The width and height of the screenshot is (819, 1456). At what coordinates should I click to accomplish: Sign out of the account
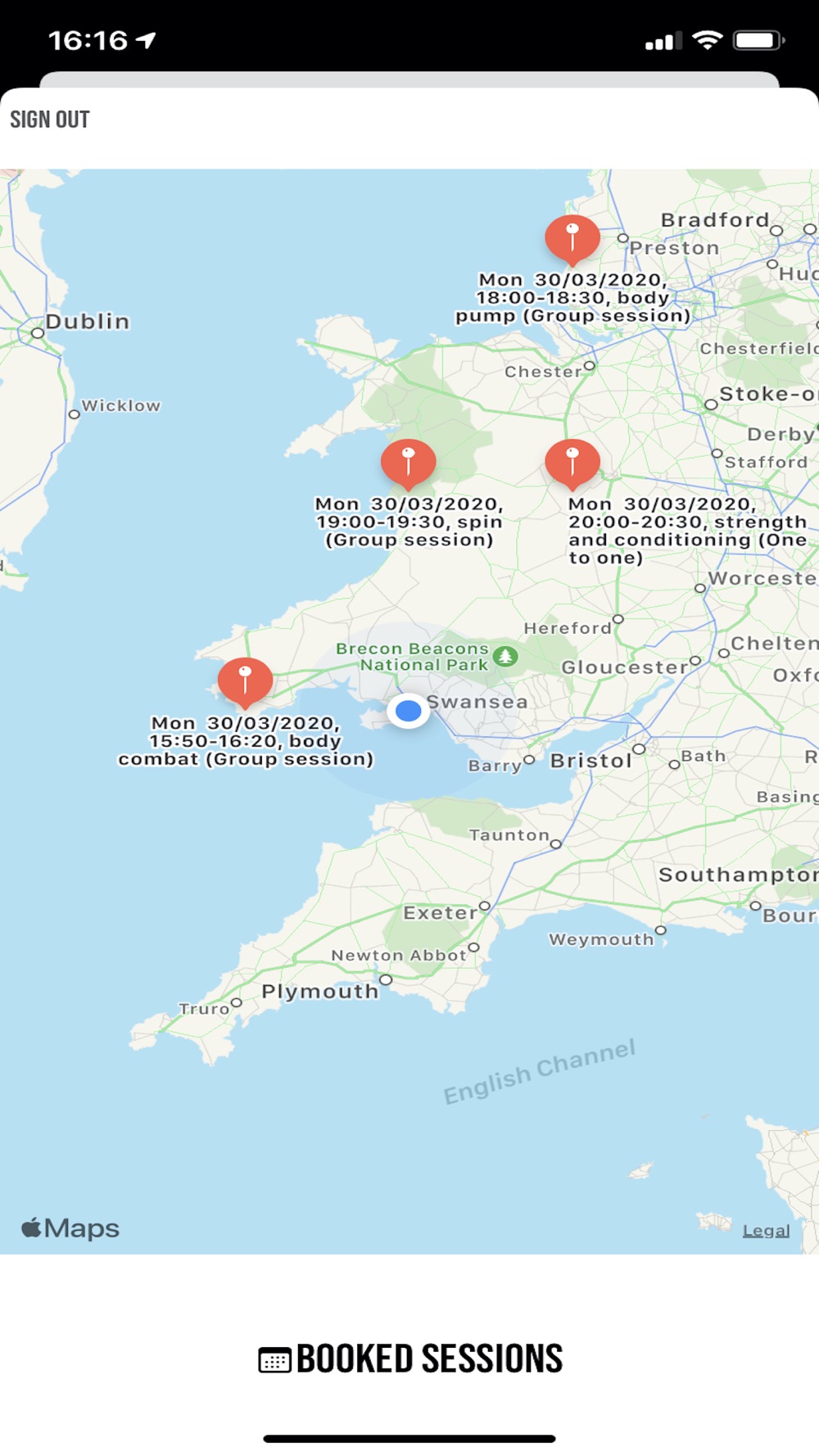50,120
